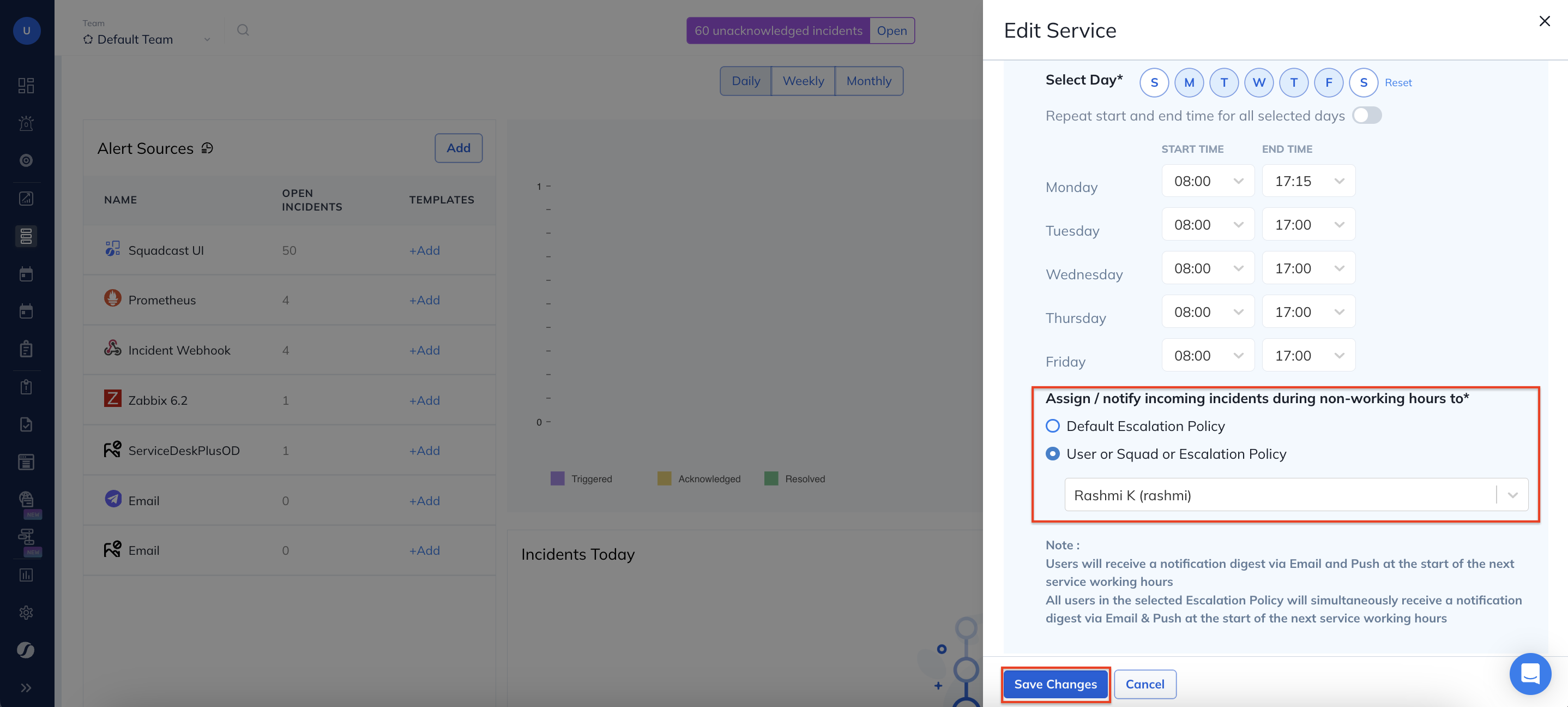Select the Wednesday day circle
The width and height of the screenshot is (1568, 707).
click(x=1259, y=83)
